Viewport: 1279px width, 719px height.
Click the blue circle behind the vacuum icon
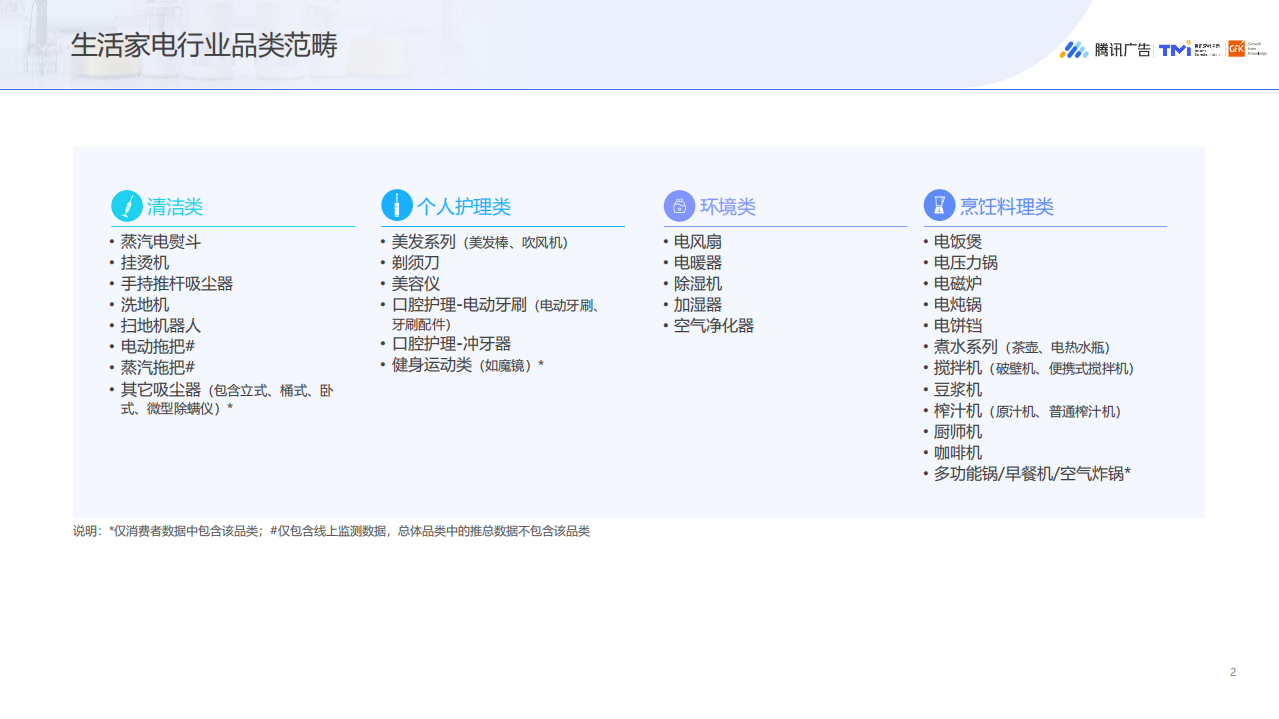click(125, 205)
